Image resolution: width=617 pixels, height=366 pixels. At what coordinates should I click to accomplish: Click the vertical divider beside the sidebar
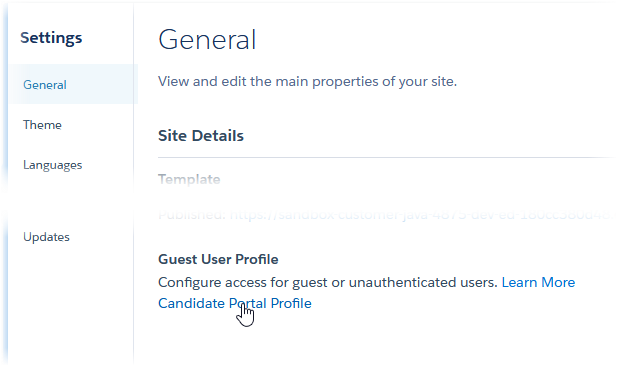(x=133, y=185)
